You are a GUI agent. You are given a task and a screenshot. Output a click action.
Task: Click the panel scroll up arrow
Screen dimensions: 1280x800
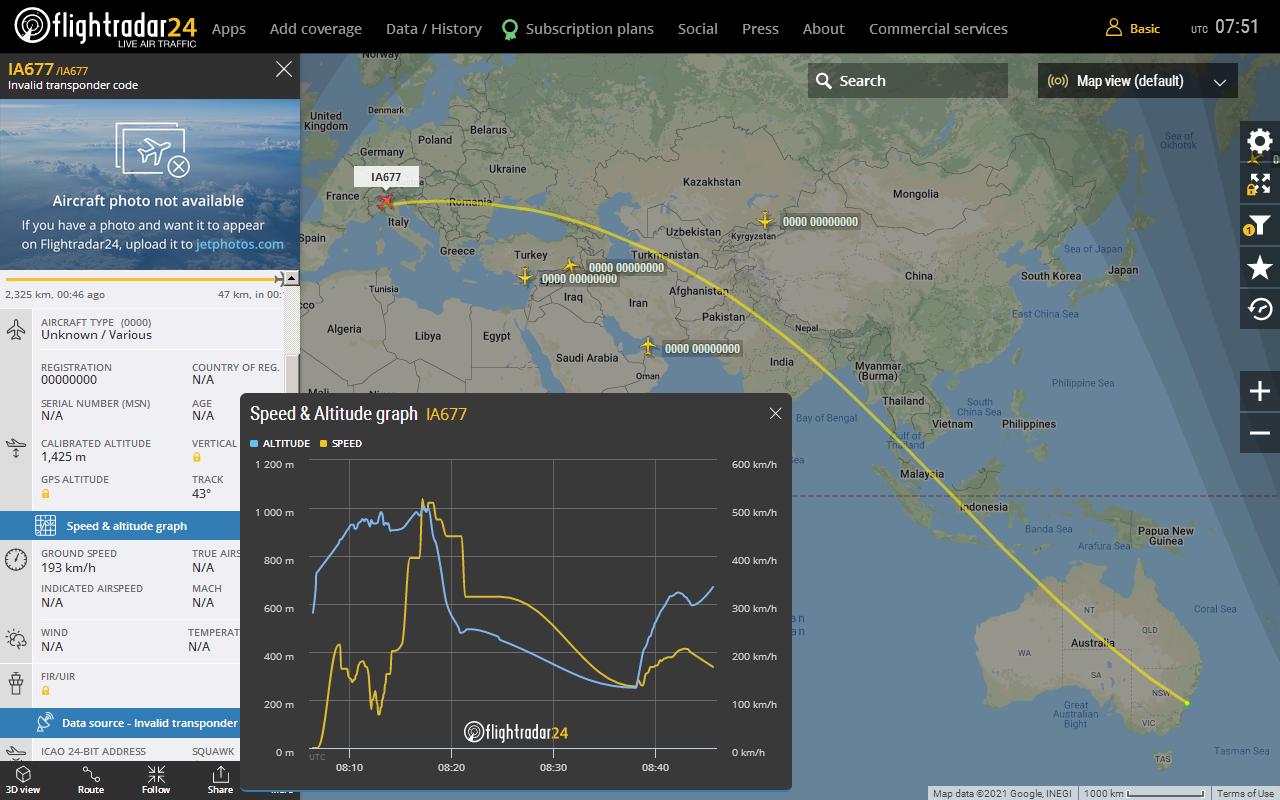point(291,278)
